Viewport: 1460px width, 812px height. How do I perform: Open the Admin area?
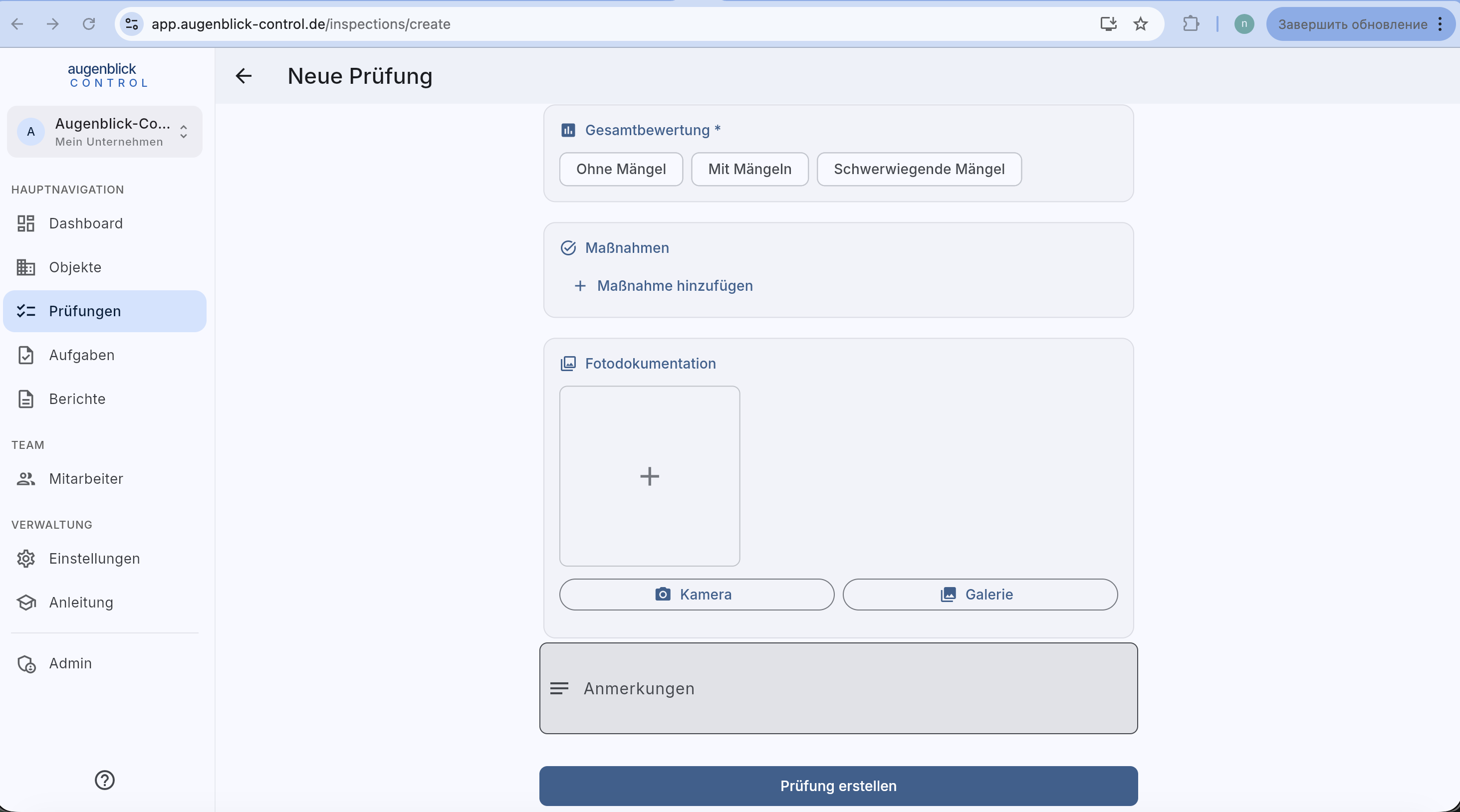105,663
